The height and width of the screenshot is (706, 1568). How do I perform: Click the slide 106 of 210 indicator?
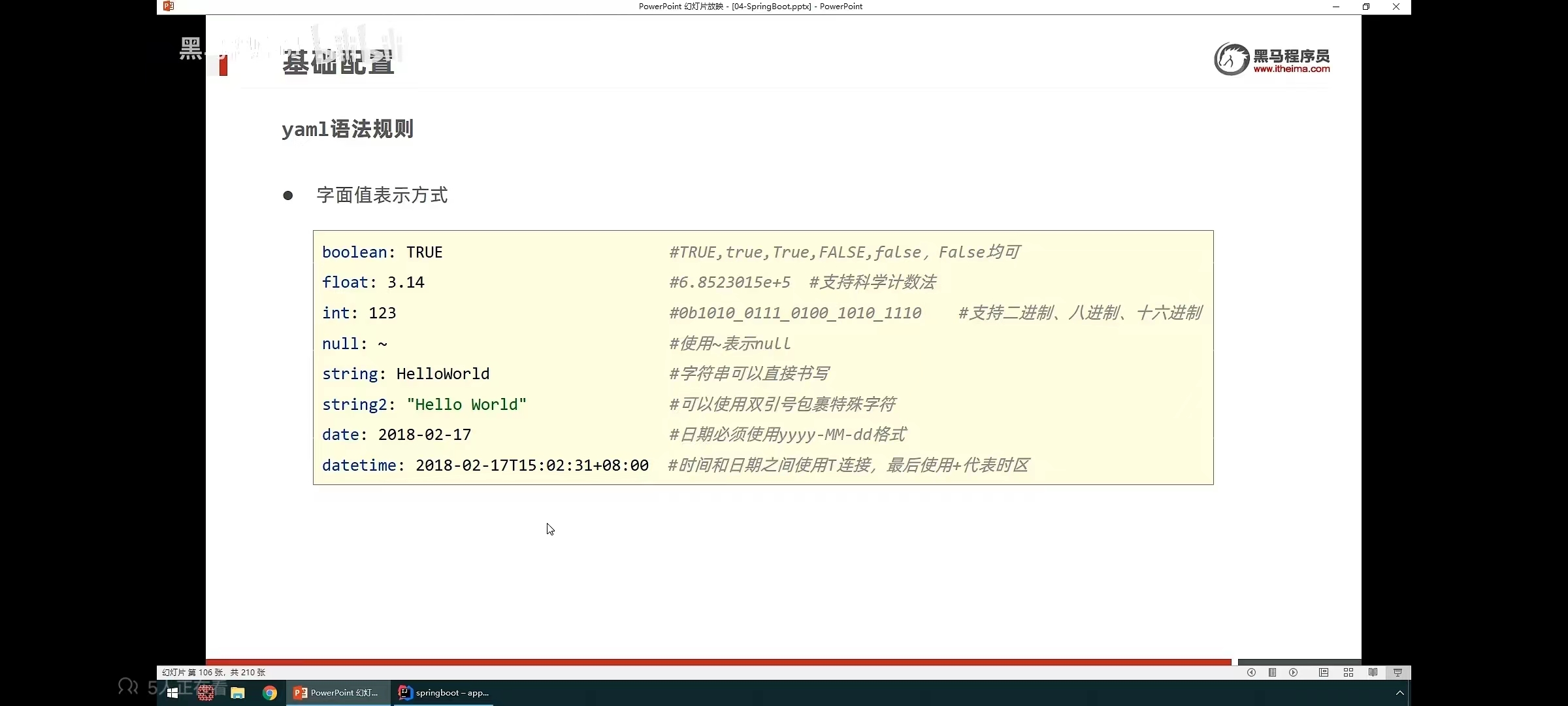(x=214, y=672)
